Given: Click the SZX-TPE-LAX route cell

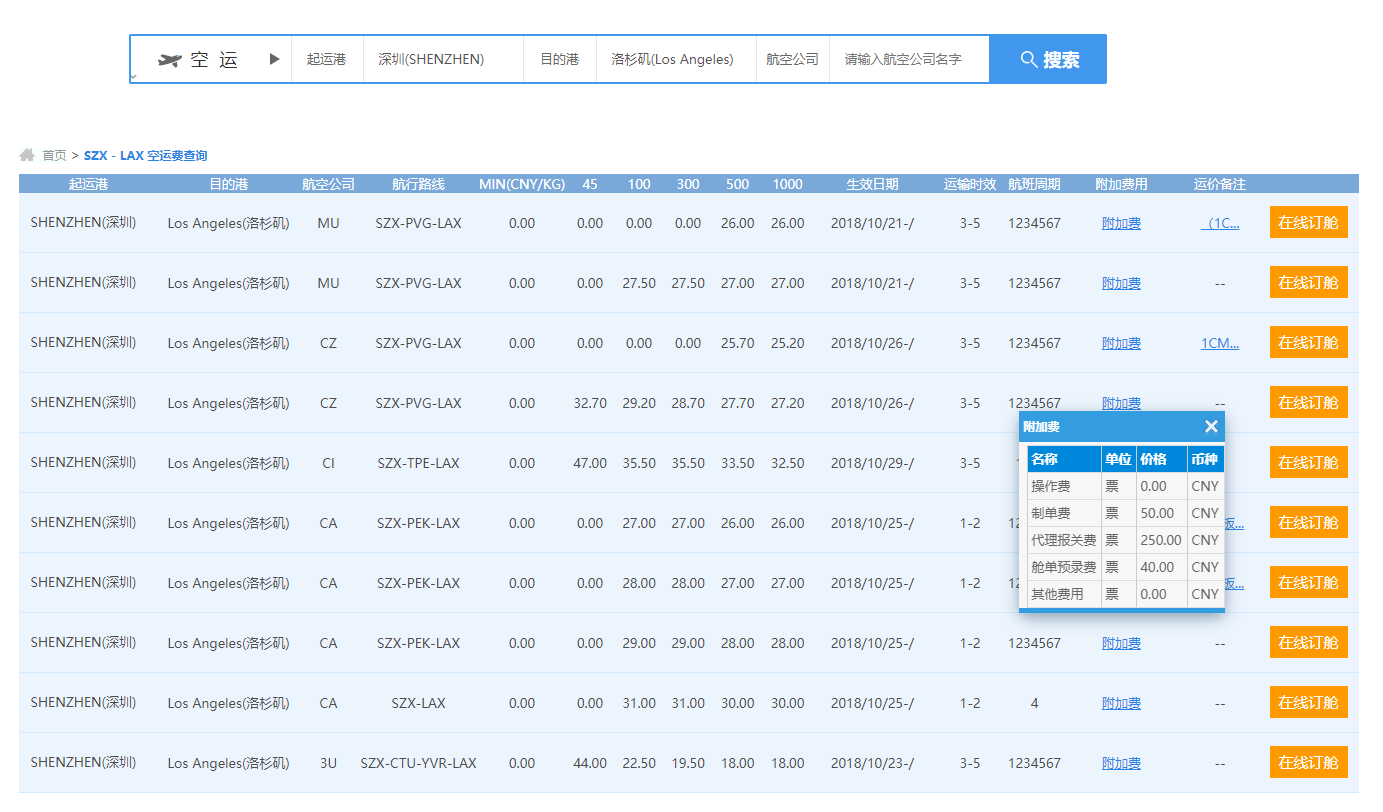Looking at the screenshot, I should pyautogui.click(x=418, y=463).
